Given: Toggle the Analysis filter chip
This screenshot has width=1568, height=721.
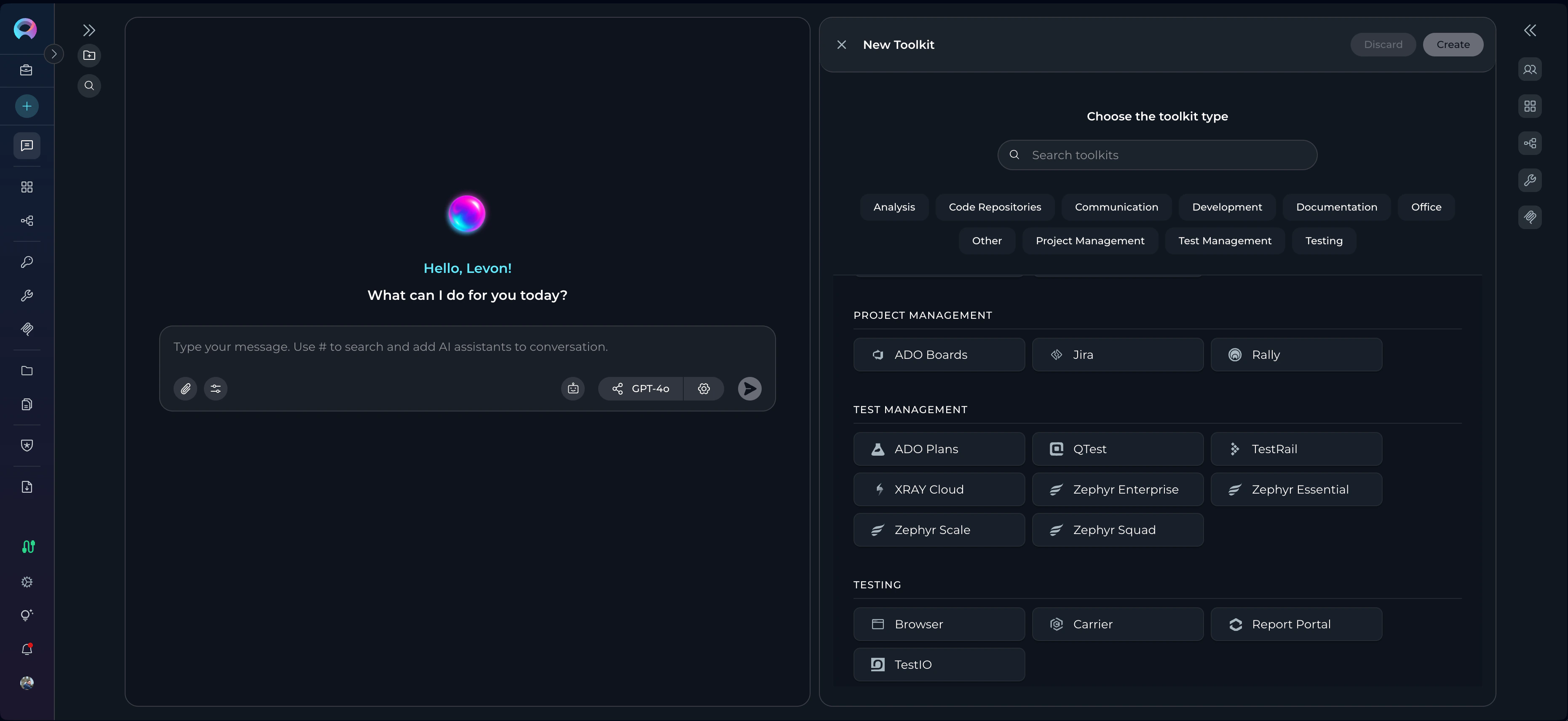Looking at the screenshot, I should tap(894, 207).
